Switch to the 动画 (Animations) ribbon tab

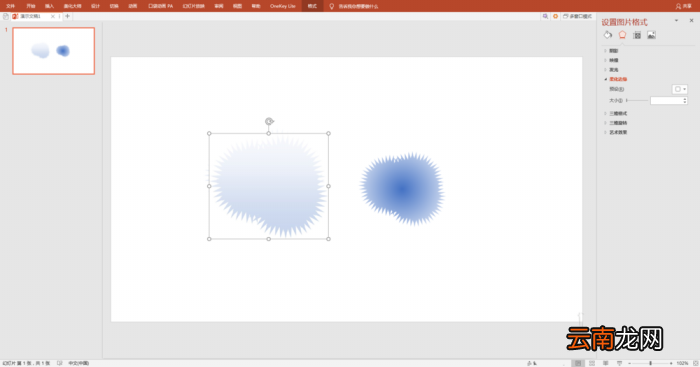tap(133, 6)
